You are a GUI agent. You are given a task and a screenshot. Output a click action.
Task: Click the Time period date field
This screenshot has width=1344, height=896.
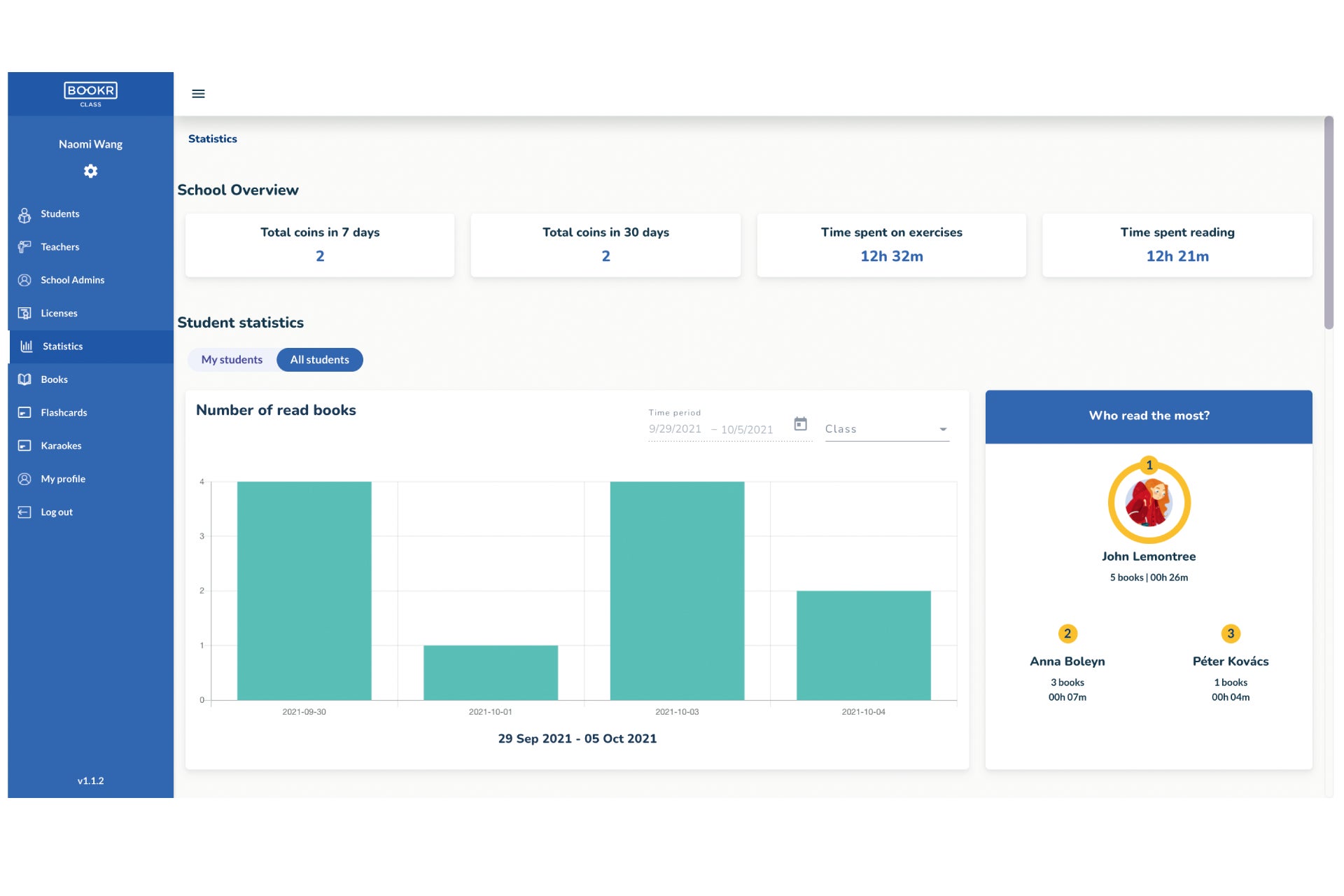coord(710,429)
